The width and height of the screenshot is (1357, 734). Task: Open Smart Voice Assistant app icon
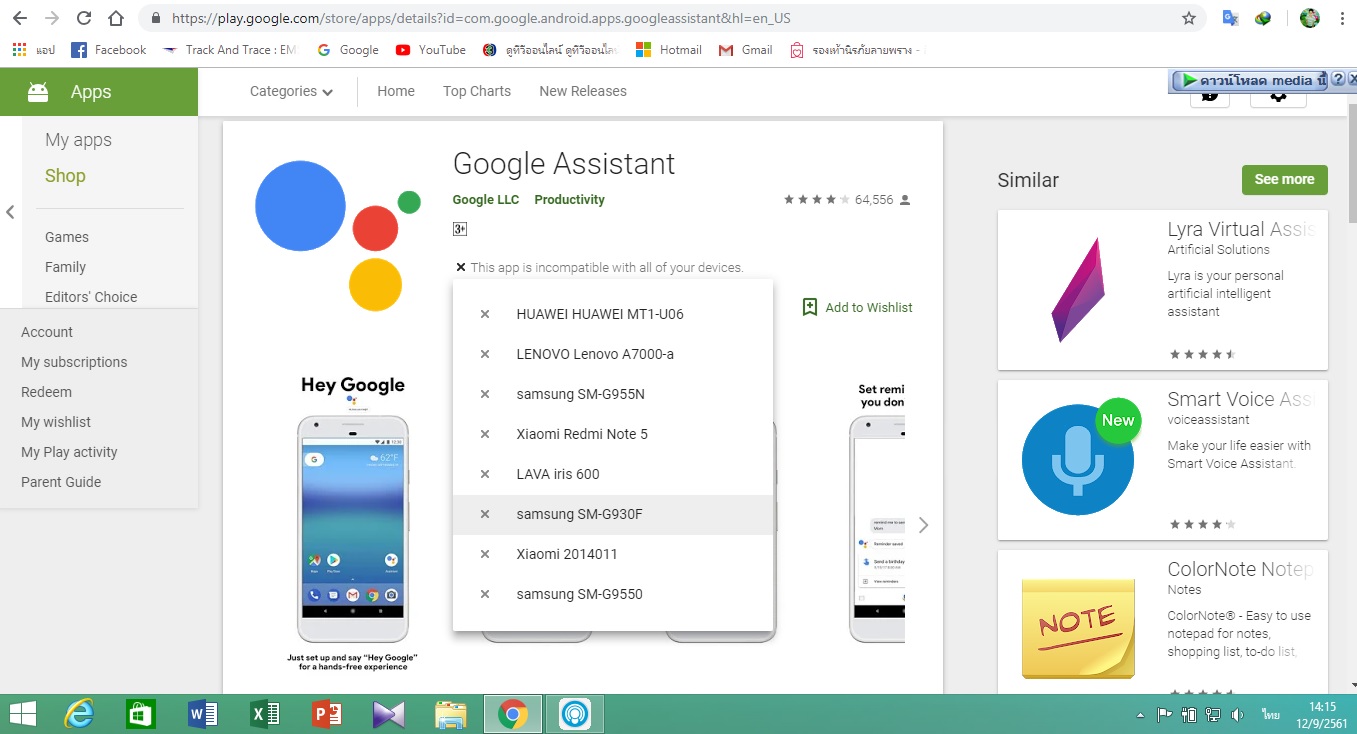coord(1078,460)
